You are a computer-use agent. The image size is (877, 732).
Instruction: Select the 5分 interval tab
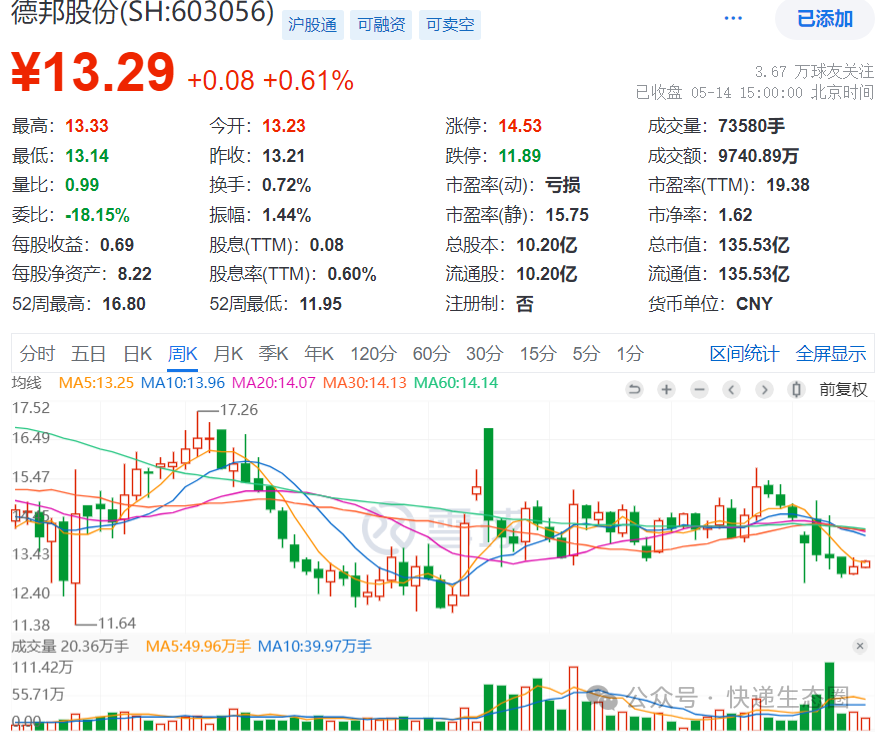point(586,353)
